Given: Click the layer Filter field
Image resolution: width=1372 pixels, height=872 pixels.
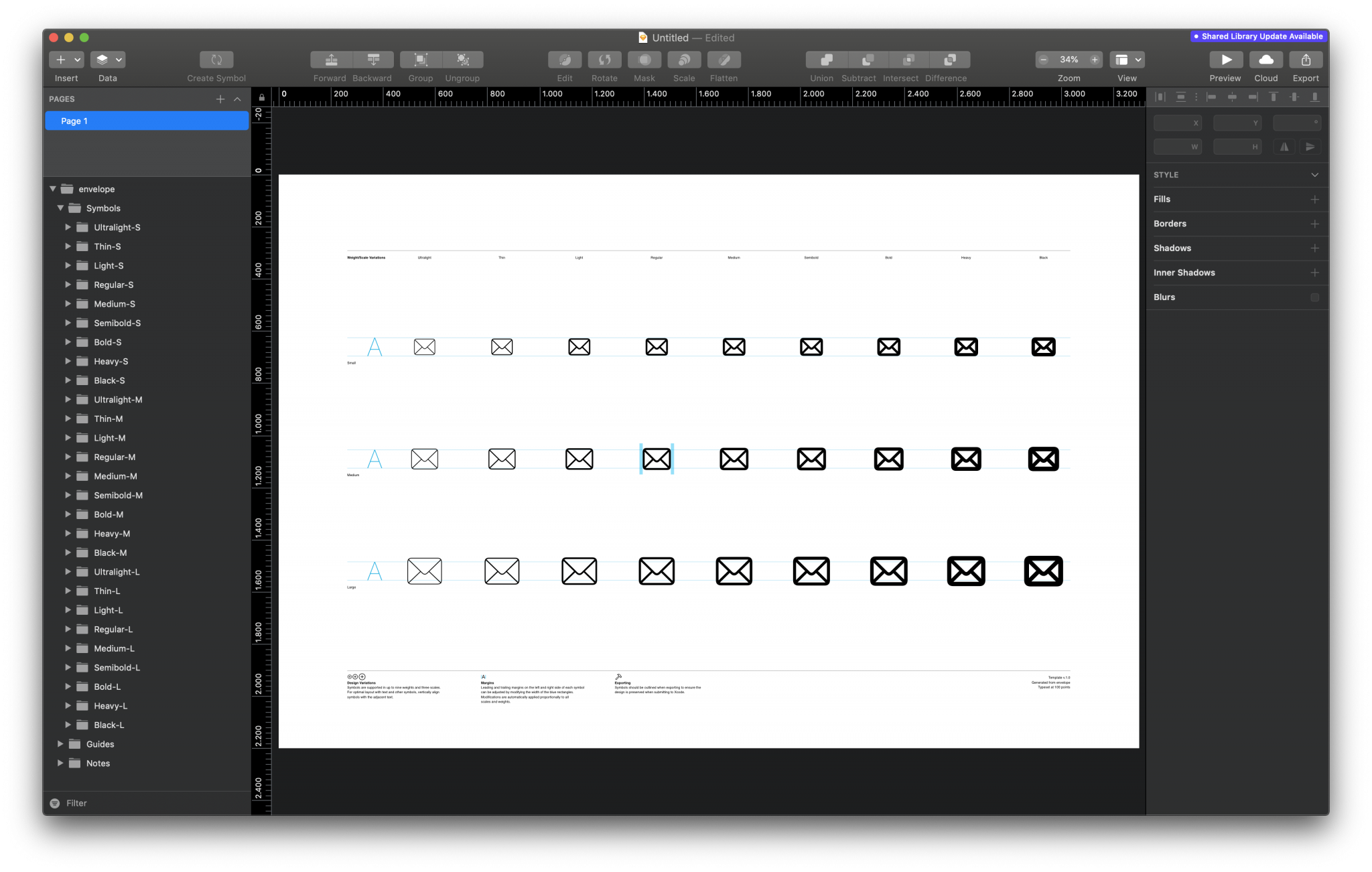Looking at the screenshot, I should point(147,803).
